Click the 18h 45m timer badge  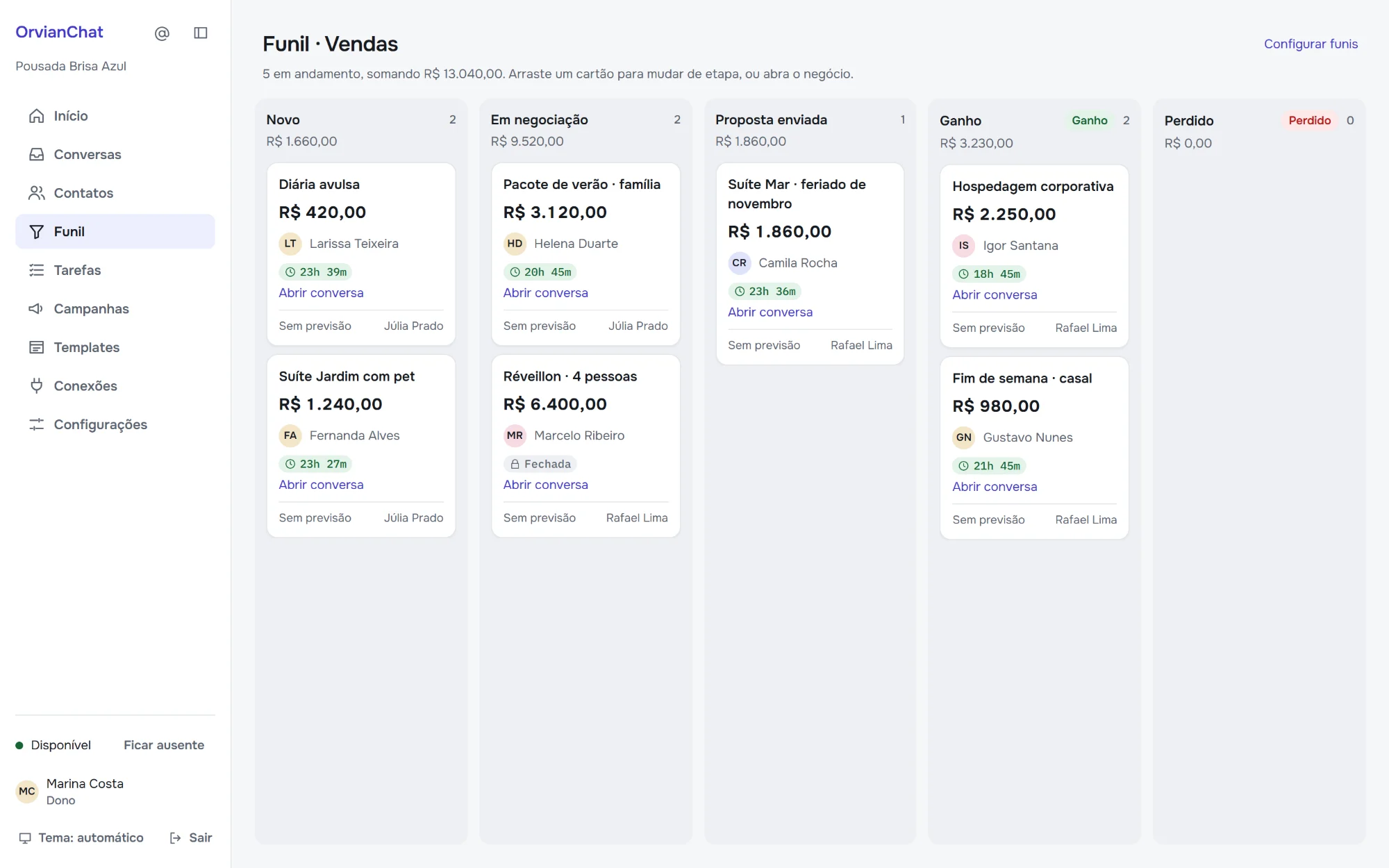[989, 274]
